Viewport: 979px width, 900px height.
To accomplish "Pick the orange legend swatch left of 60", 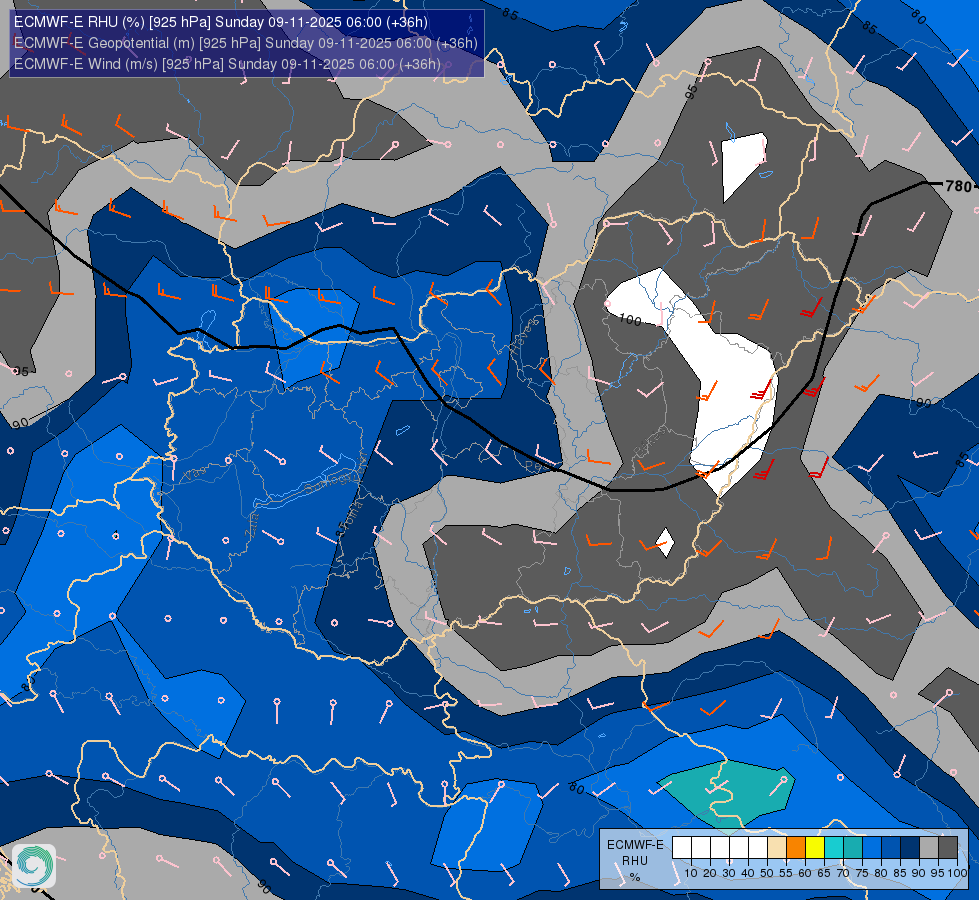I will (x=796, y=848).
